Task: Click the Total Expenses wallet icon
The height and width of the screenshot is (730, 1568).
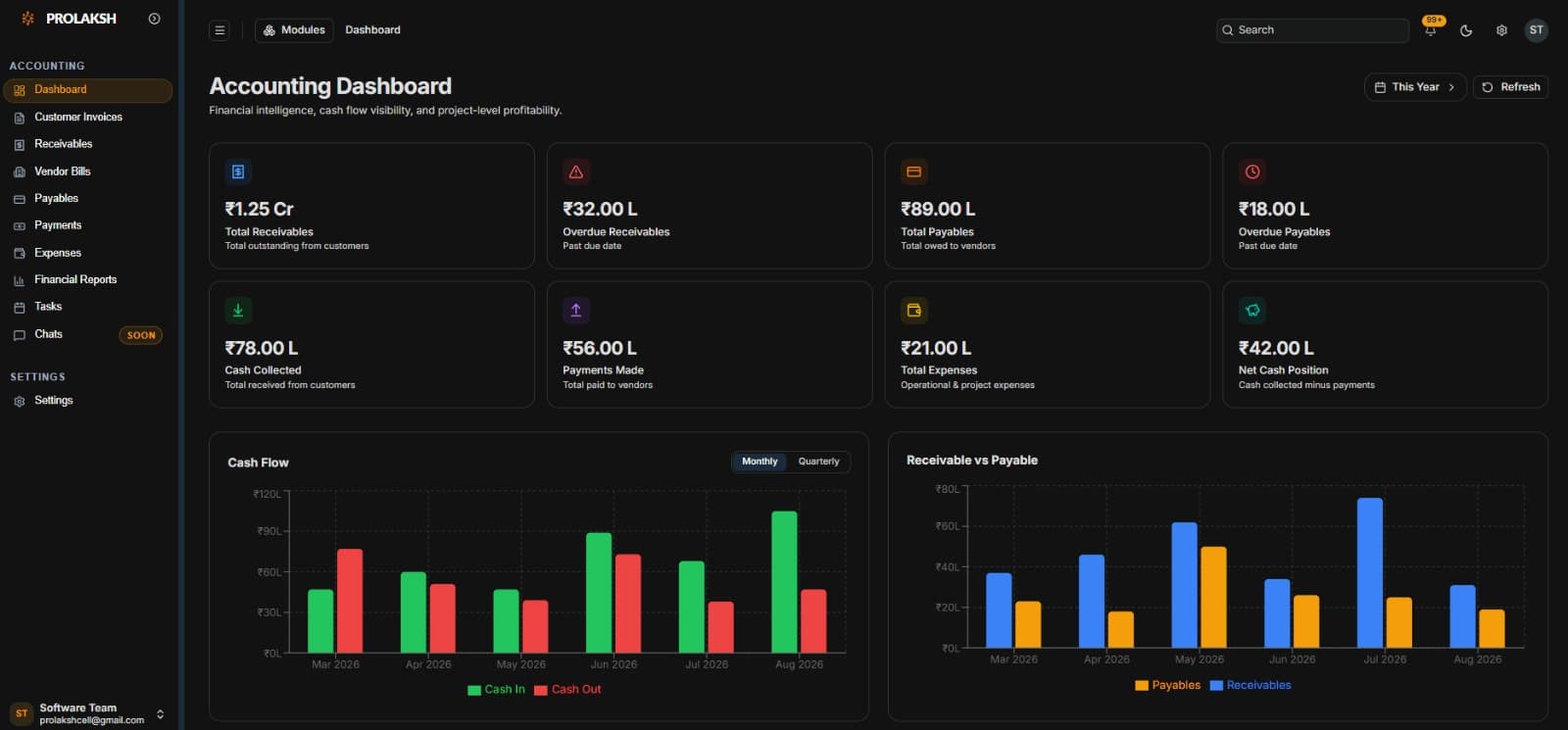Action: tap(913, 310)
